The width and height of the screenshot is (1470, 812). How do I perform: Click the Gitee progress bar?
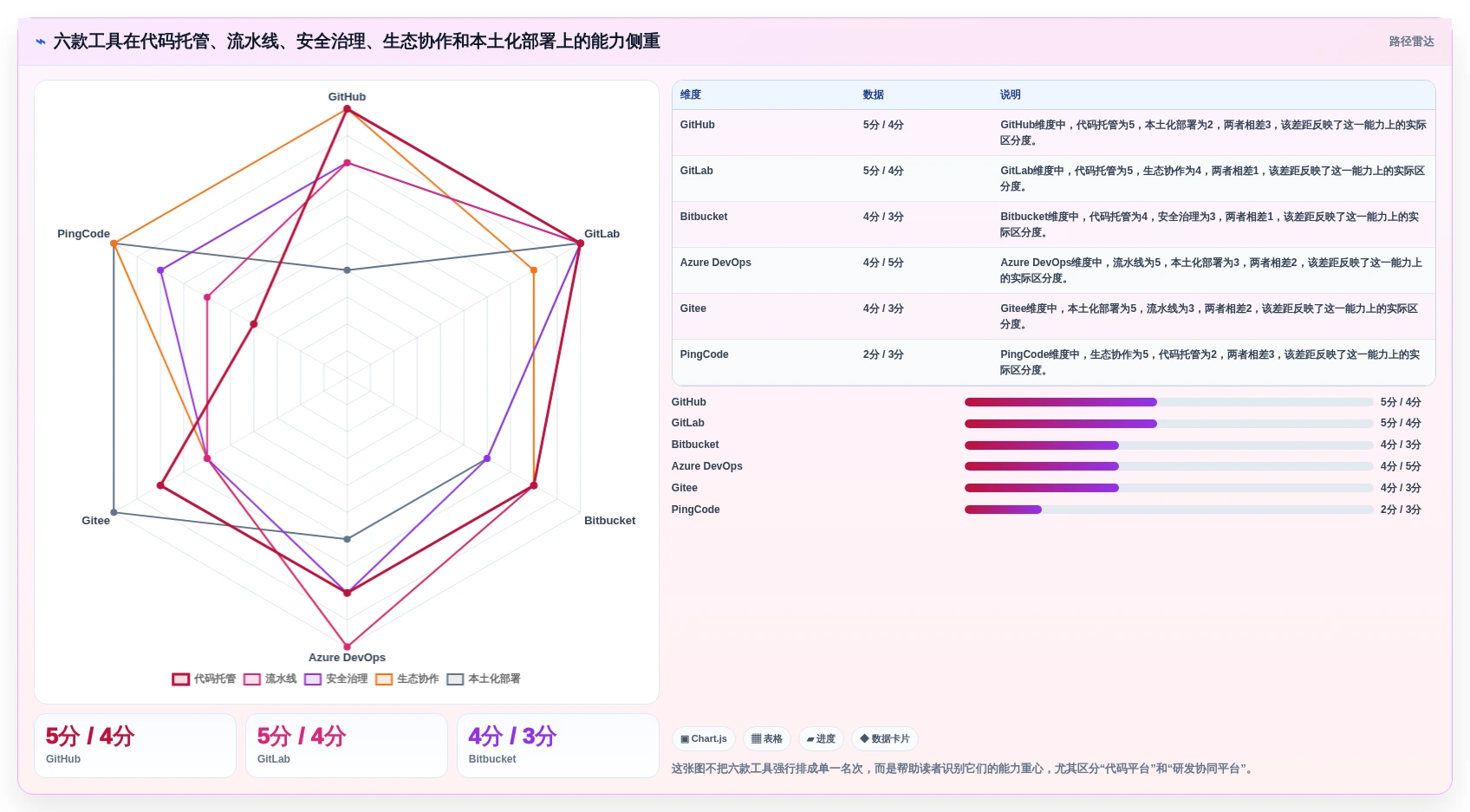1168,488
